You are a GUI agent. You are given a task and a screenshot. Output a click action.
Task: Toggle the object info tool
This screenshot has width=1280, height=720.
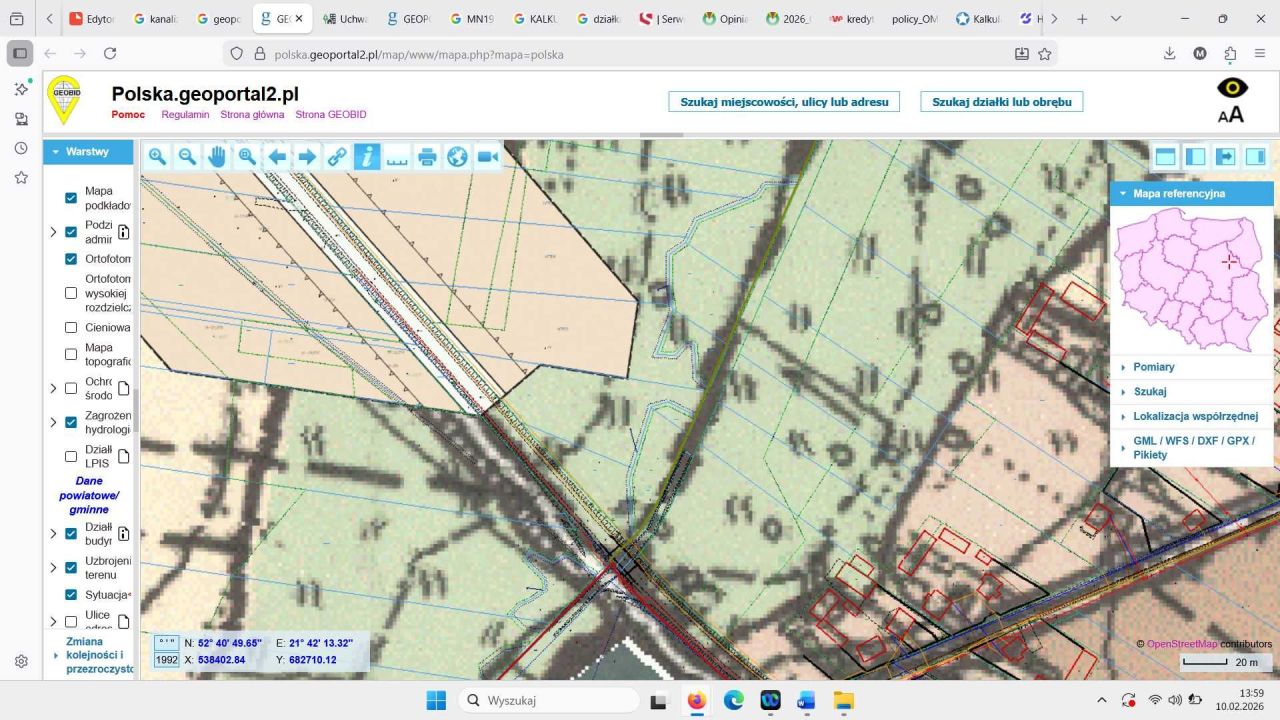click(x=367, y=156)
